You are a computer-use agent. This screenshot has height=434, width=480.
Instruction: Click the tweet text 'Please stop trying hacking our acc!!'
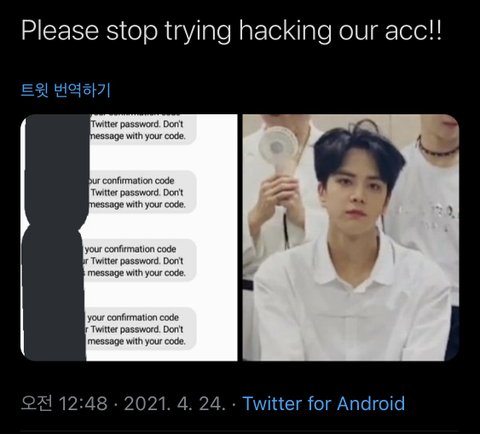point(231,31)
